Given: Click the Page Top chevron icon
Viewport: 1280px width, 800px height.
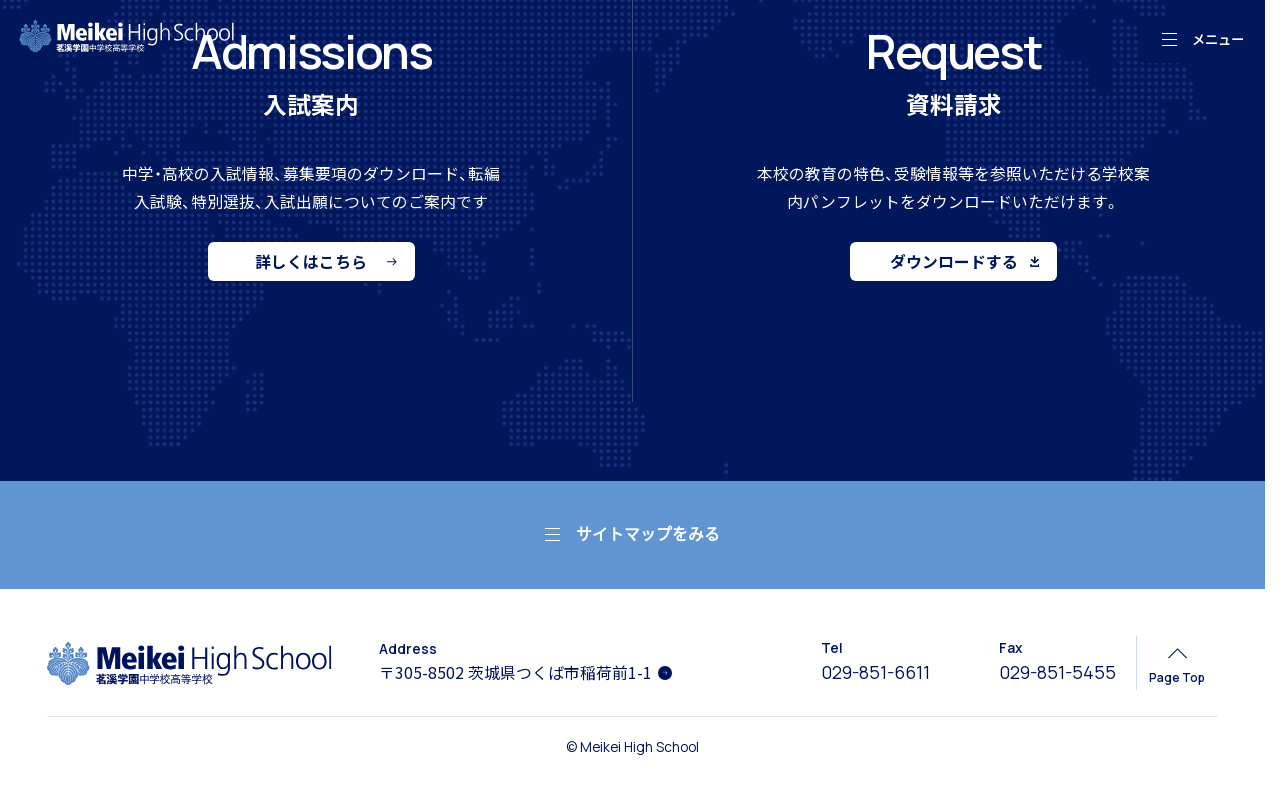Looking at the screenshot, I should point(1177,653).
